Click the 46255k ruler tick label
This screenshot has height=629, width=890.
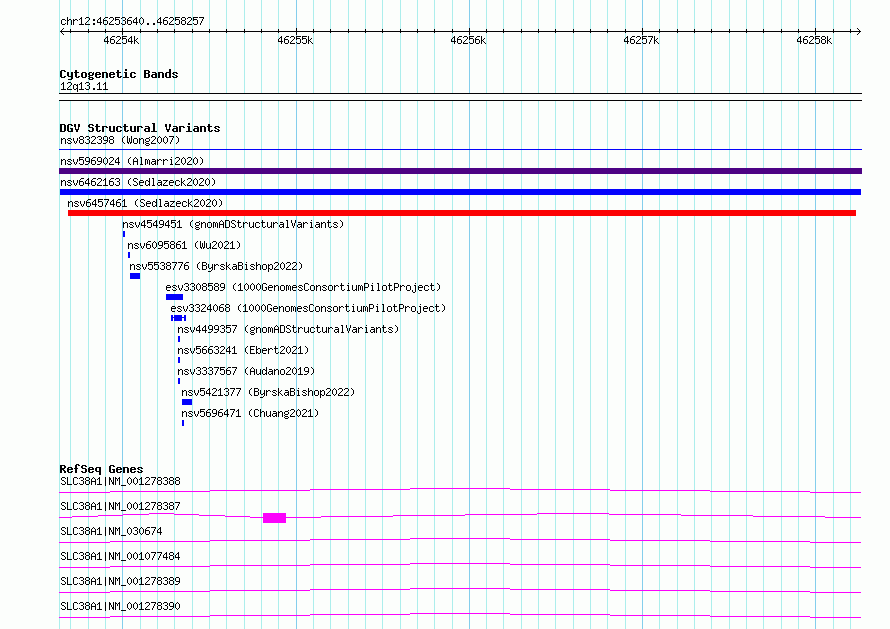coord(295,40)
